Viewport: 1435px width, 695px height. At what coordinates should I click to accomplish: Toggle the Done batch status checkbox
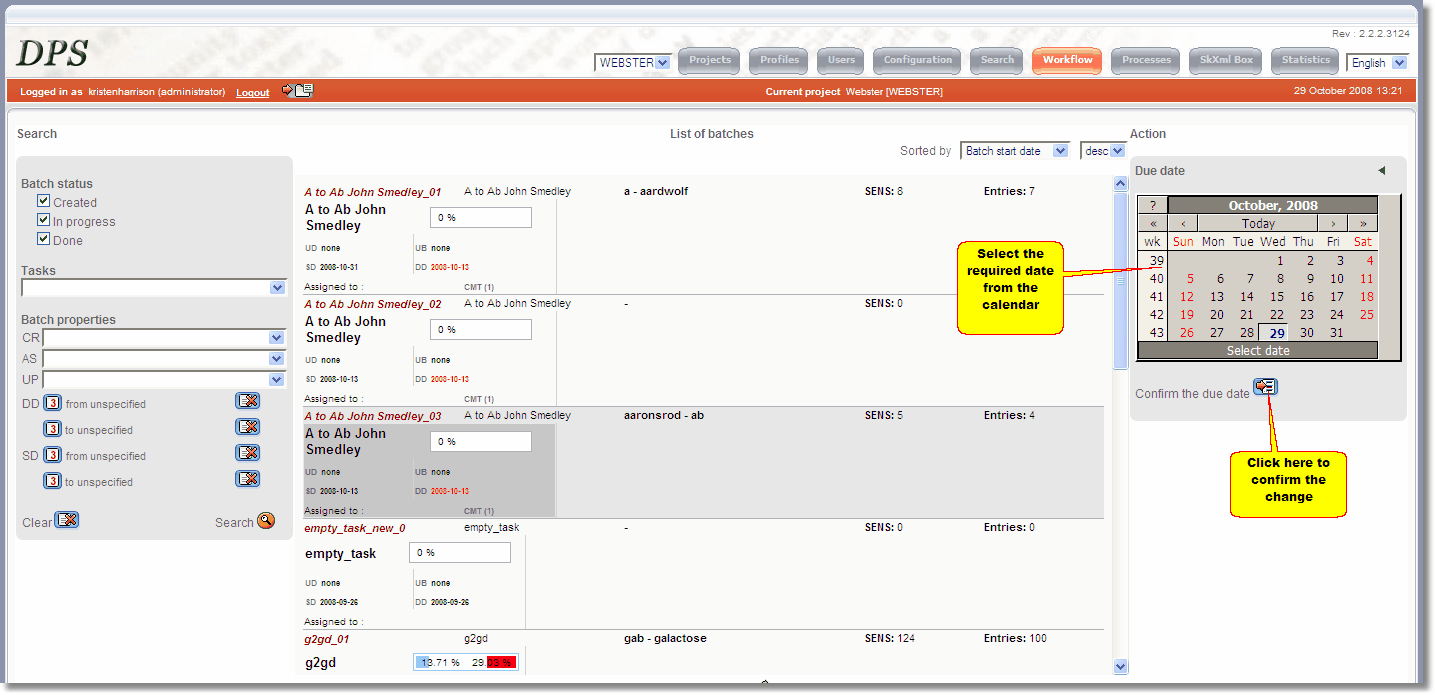tap(43, 239)
